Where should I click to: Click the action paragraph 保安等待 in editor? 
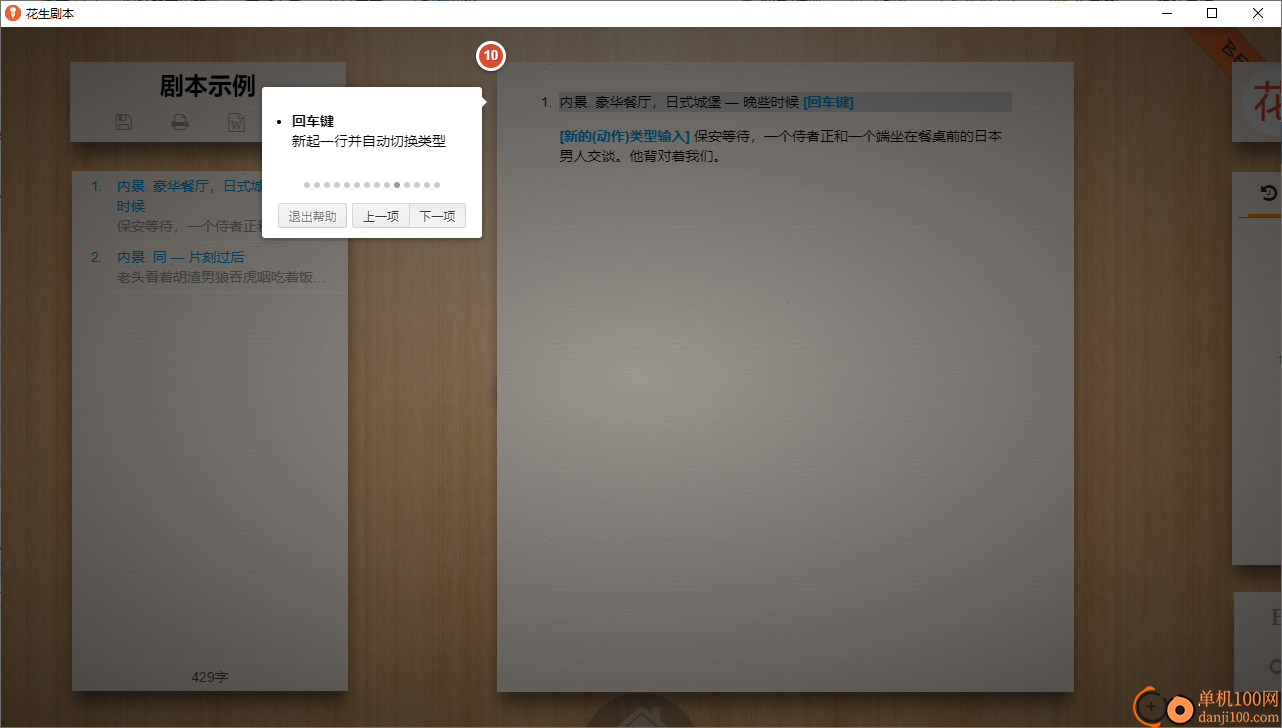coord(781,146)
